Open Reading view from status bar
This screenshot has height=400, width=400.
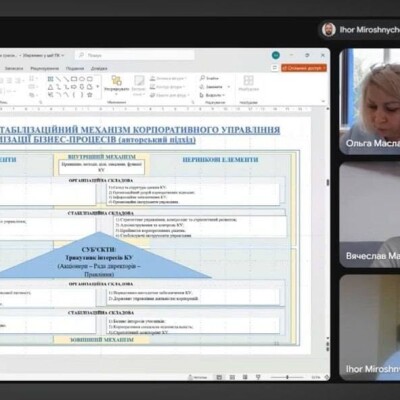(245, 377)
